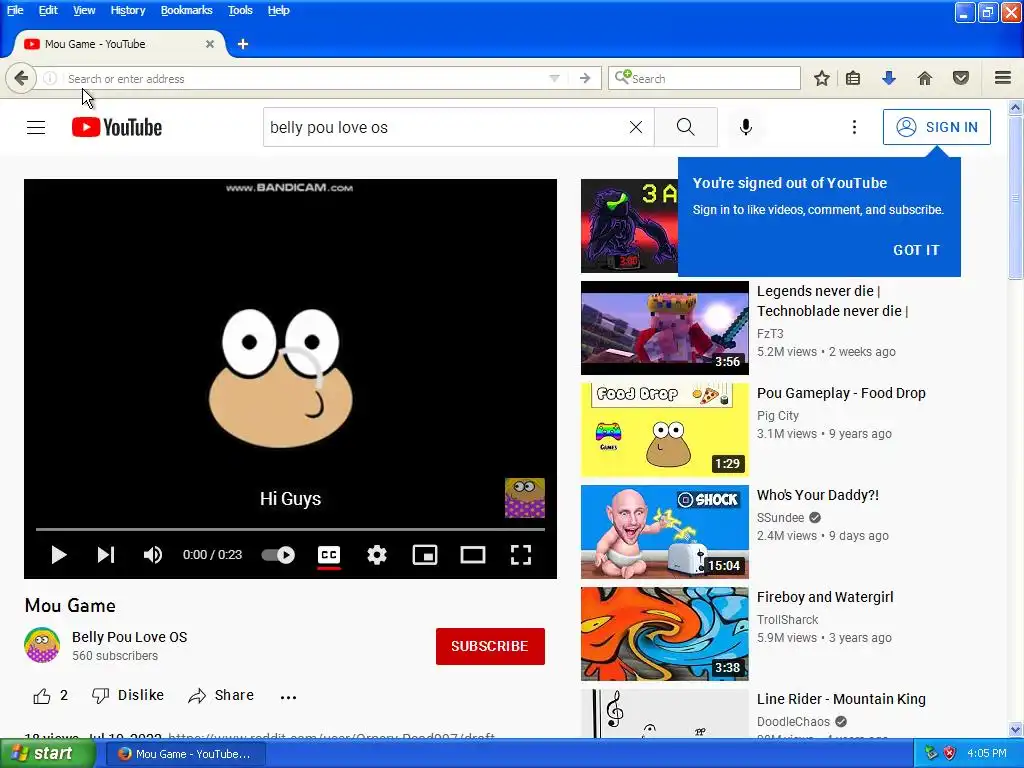
Task: Bookmark this page with star icon
Action: [822, 78]
